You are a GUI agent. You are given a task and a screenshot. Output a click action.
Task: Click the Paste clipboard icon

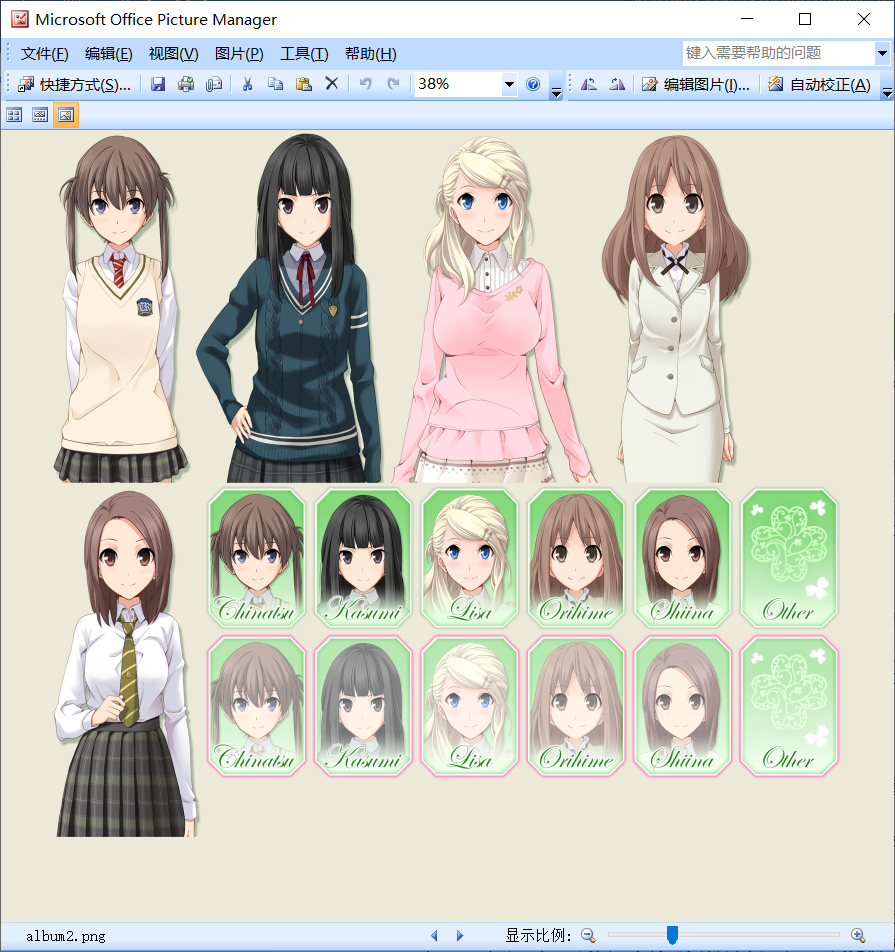coord(304,84)
